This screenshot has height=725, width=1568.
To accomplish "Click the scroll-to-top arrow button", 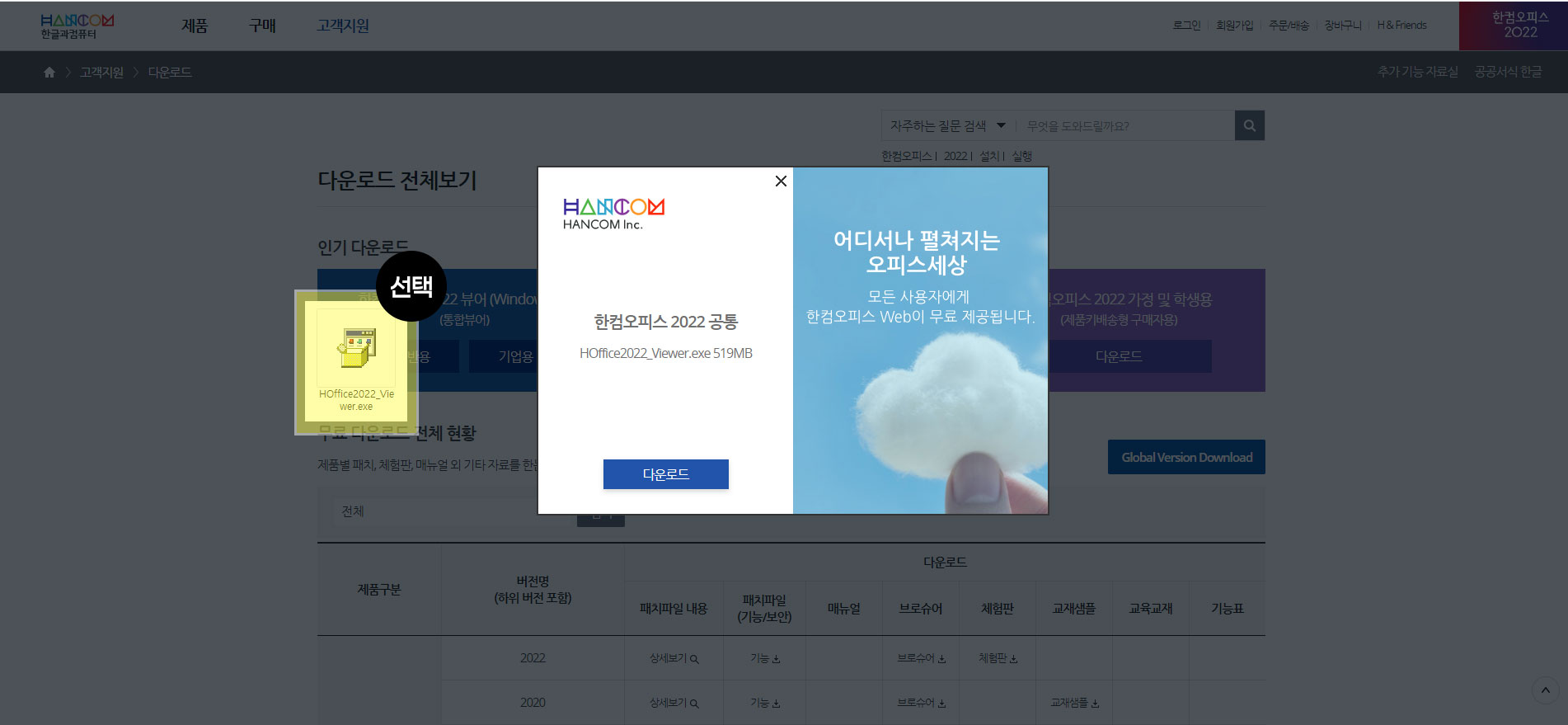I will point(1546,690).
